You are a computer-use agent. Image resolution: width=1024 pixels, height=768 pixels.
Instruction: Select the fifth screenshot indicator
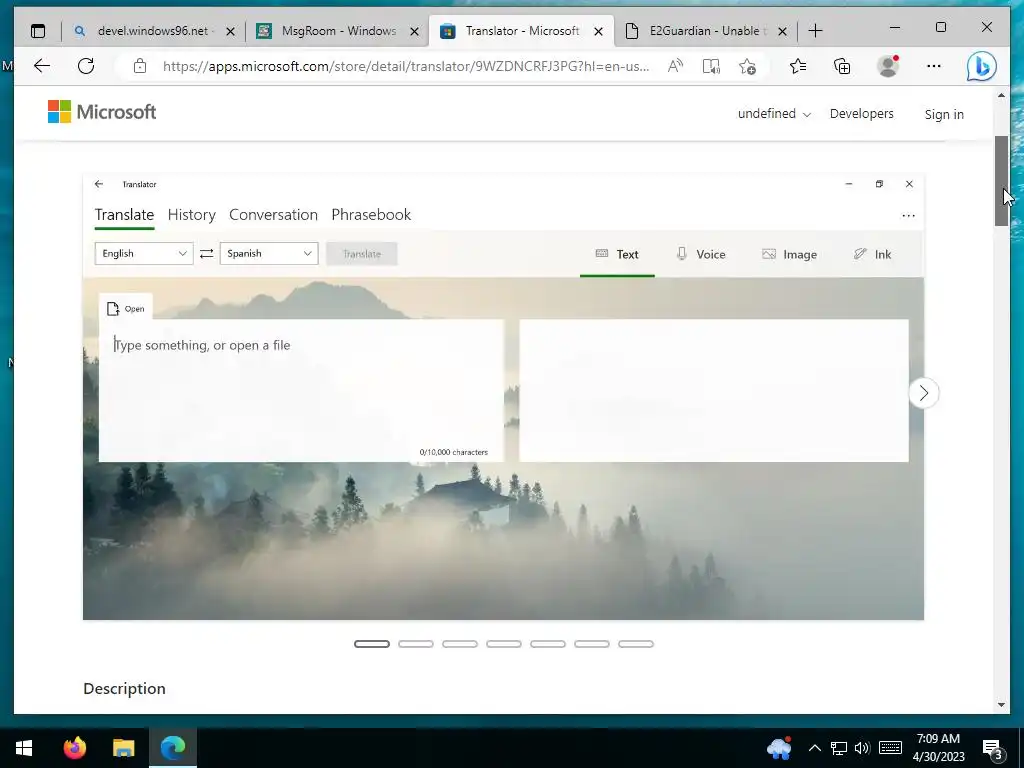(x=548, y=644)
